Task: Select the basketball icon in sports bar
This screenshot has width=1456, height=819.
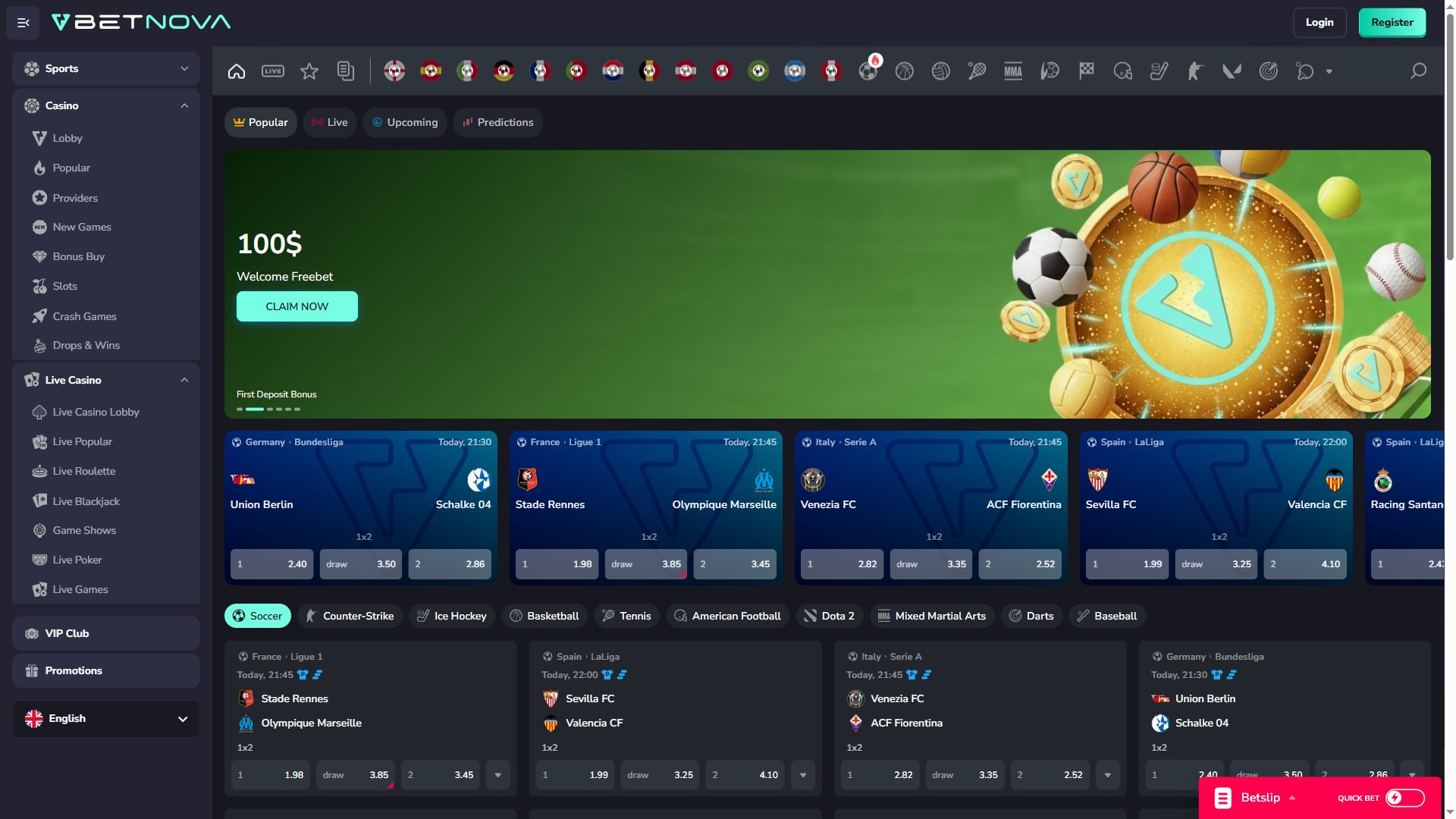Action: pos(905,71)
